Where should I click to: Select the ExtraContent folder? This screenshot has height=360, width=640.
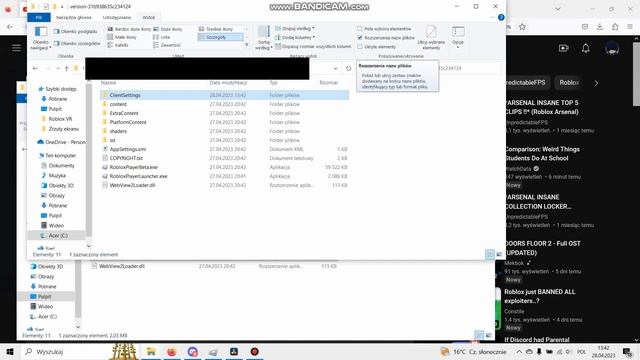tap(124, 113)
